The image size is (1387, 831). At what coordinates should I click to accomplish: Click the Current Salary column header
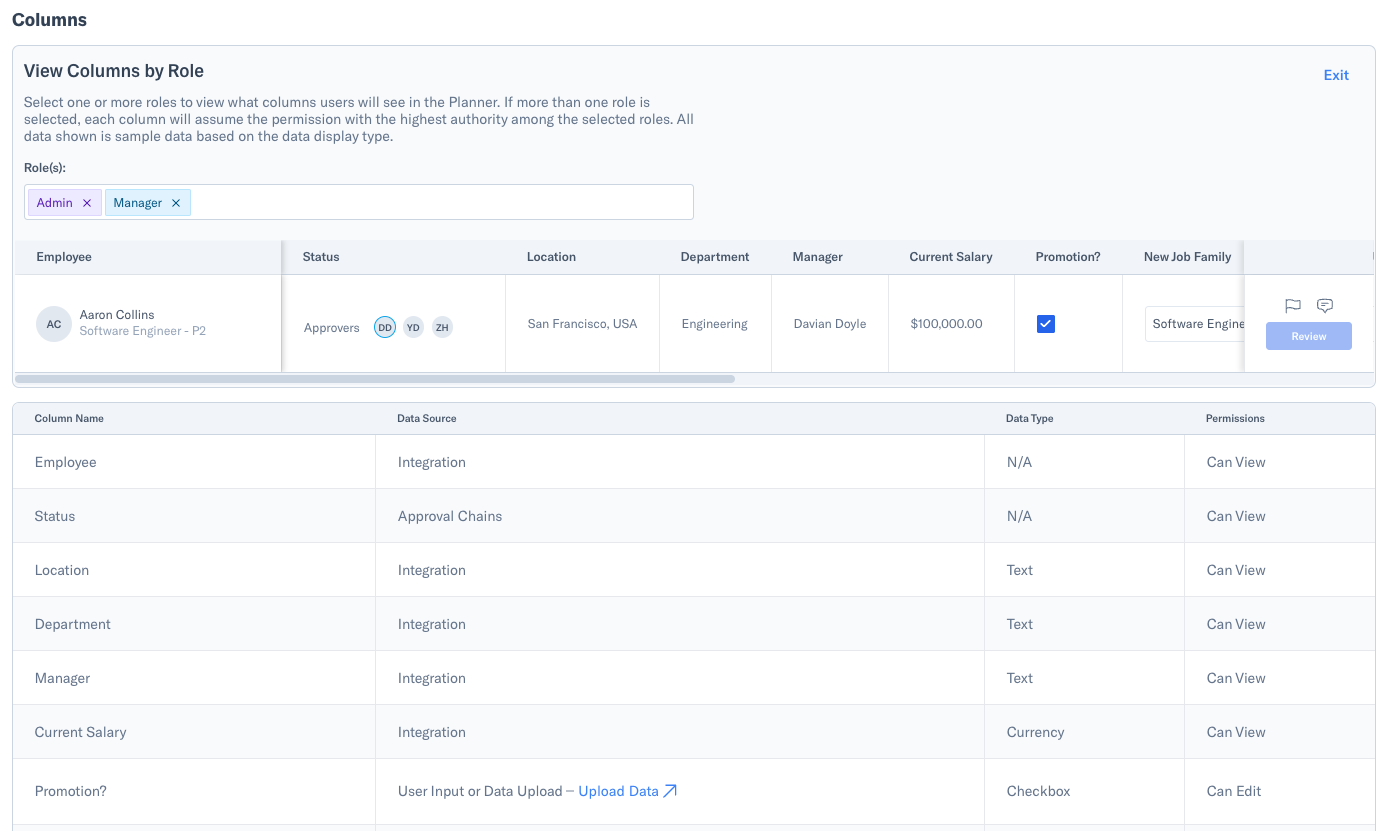(x=950, y=257)
